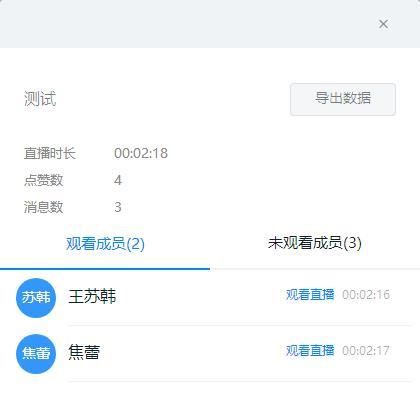Image resolution: width=420 pixels, height=420 pixels.
Task: Click watch duration 00:02:17
Action: coord(366,351)
